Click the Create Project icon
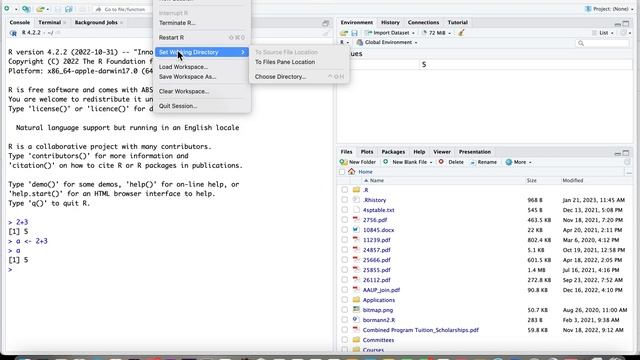The image size is (640, 360). coord(26,9)
